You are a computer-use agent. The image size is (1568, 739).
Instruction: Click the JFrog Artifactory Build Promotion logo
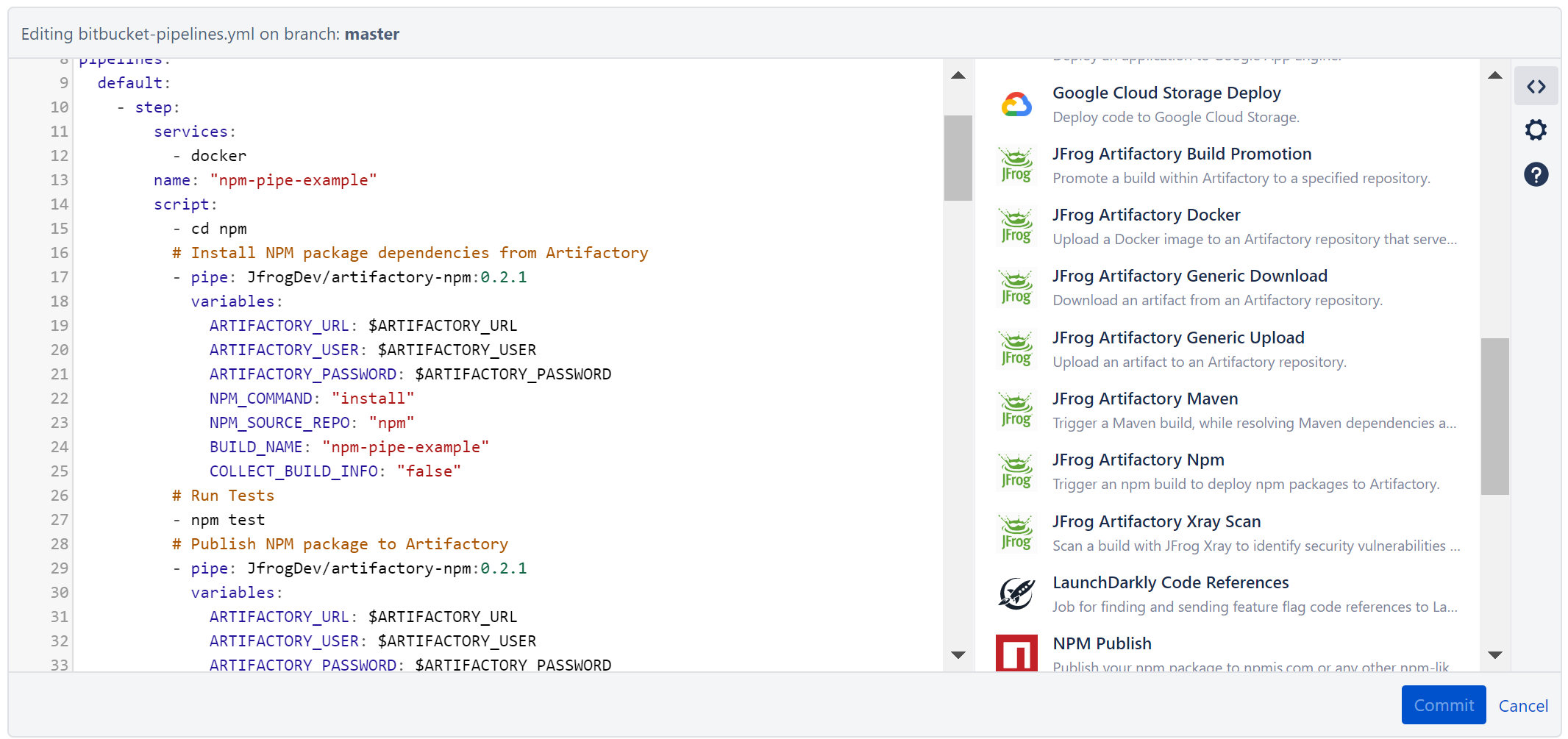point(1016,165)
